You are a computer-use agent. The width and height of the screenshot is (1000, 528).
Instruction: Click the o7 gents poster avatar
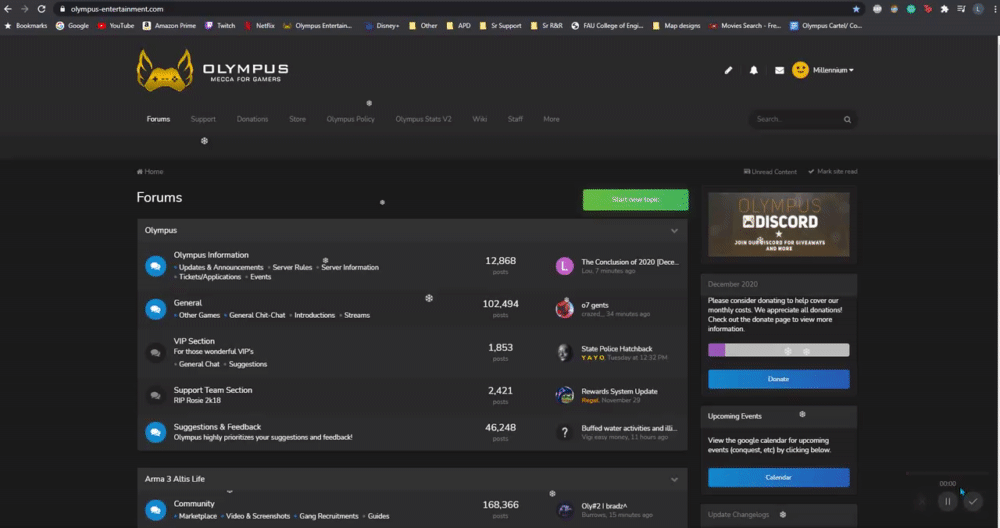click(564, 309)
